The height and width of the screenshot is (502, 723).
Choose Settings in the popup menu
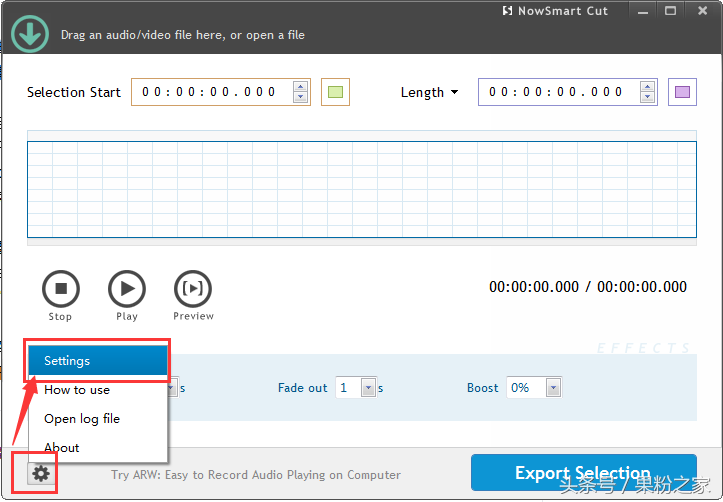click(x=98, y=360)
